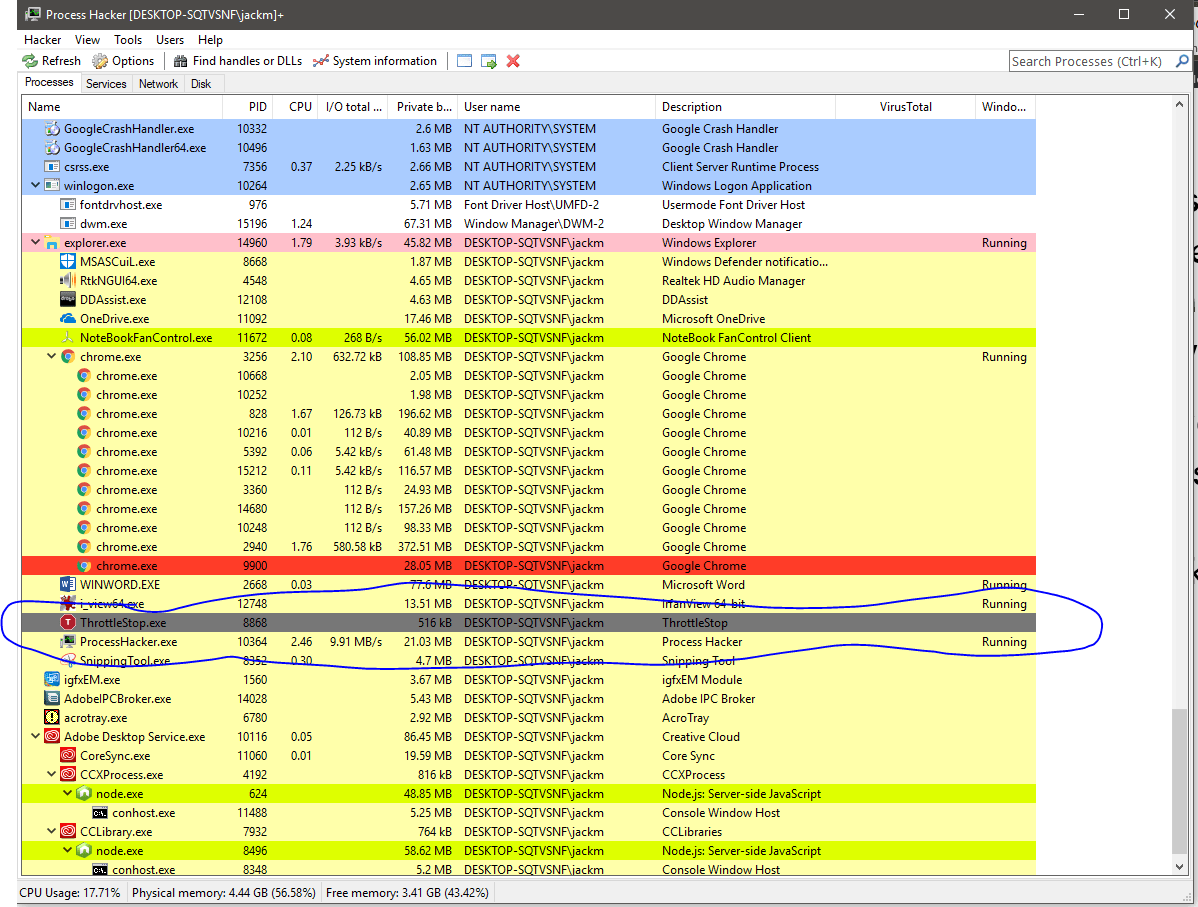The height and width of the screenshot is (907, 1198).
Task: Select the WINWORD.EXE Word icon
Action: pyautogui.click(x=68, y=585)
